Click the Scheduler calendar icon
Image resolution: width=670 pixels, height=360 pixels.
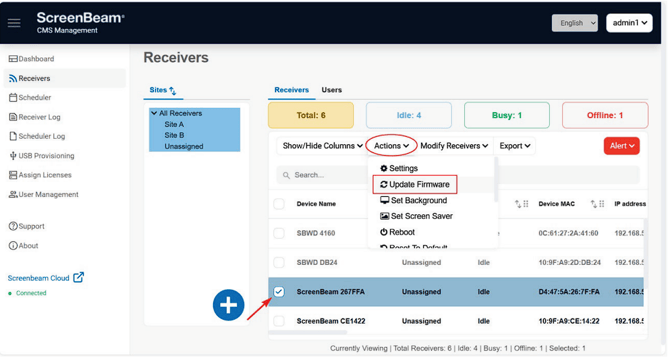[x=13, y=97]
